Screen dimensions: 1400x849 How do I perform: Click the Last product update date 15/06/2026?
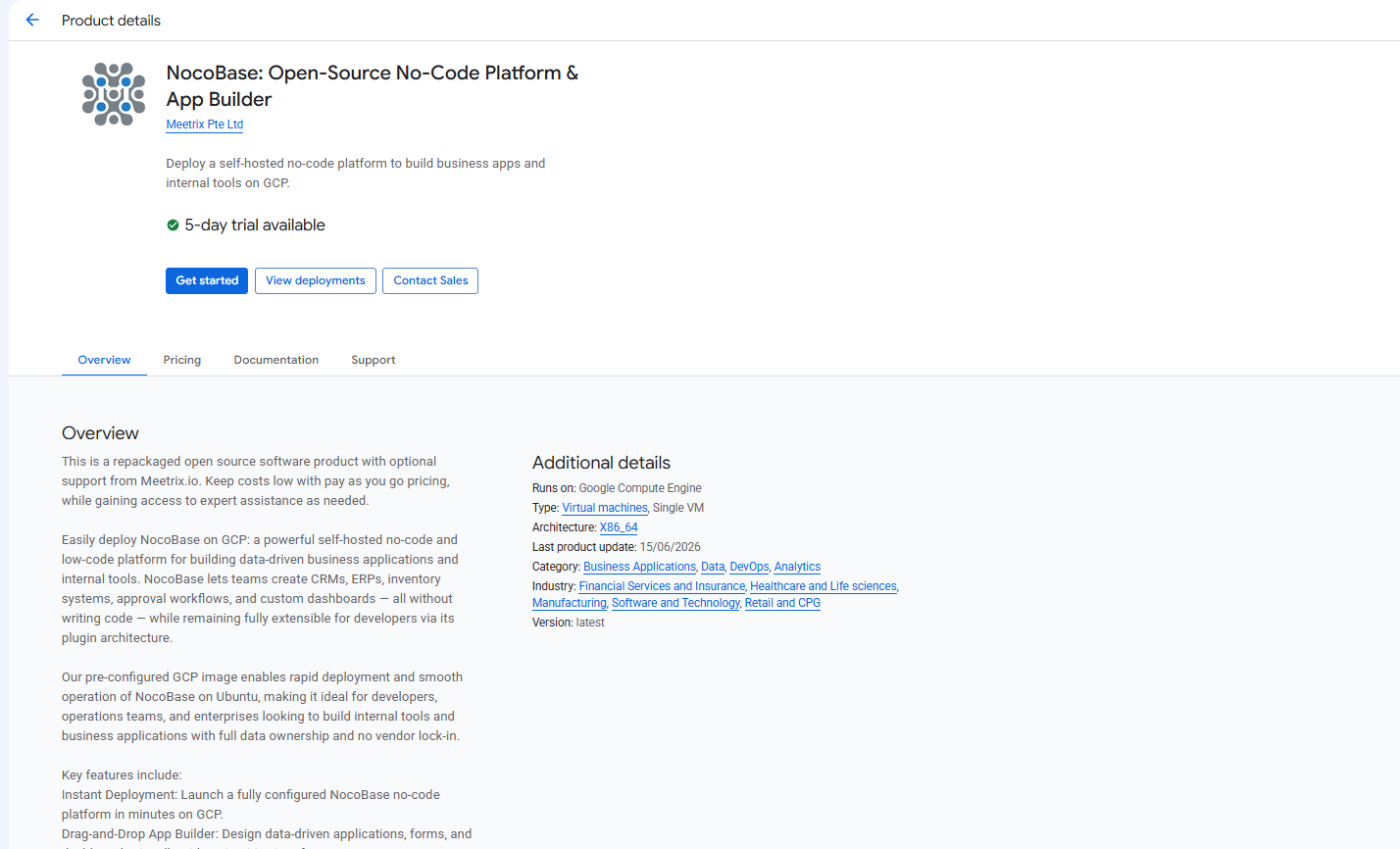click(x=670, y=547)
